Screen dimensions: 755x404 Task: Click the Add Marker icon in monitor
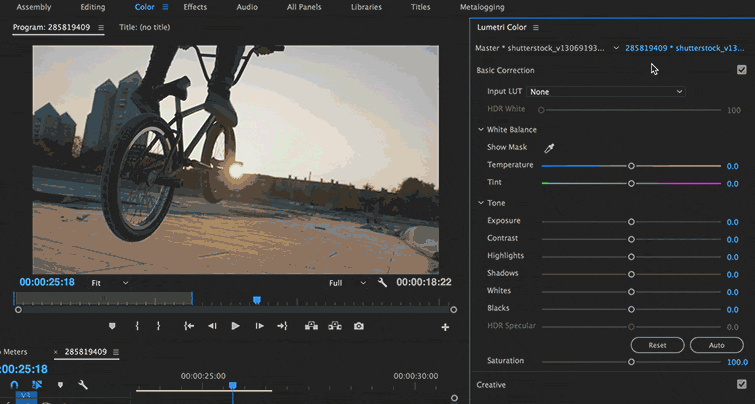pyautogui.click(x=112, y=326)
